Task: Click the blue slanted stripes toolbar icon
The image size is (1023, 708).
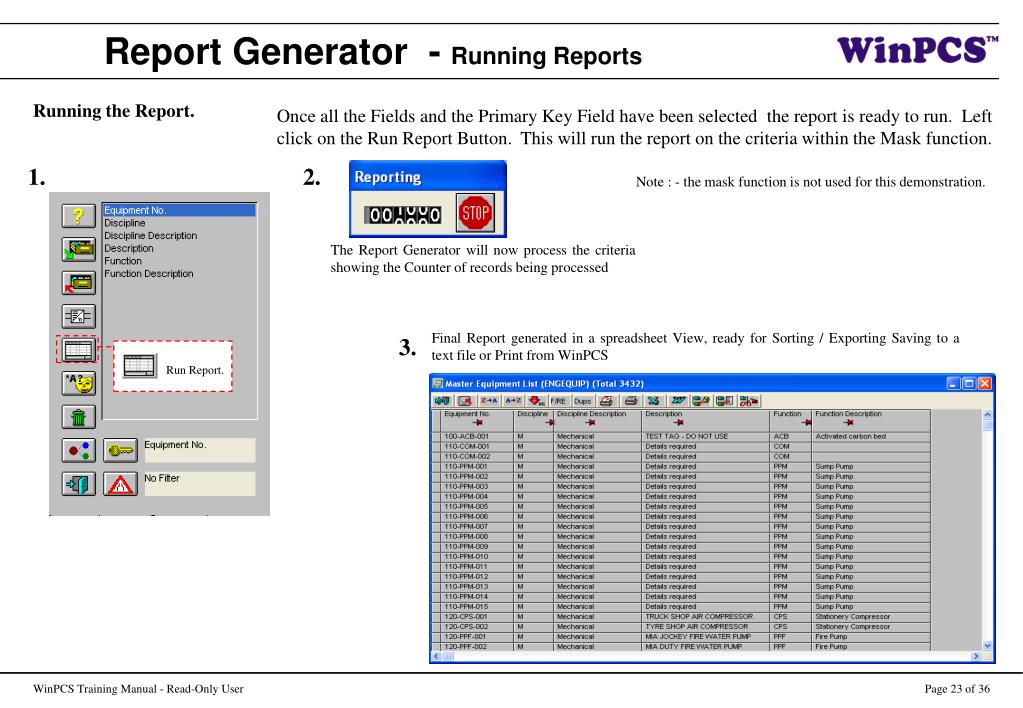Action: pyautogui.click(x=679, y=401)
